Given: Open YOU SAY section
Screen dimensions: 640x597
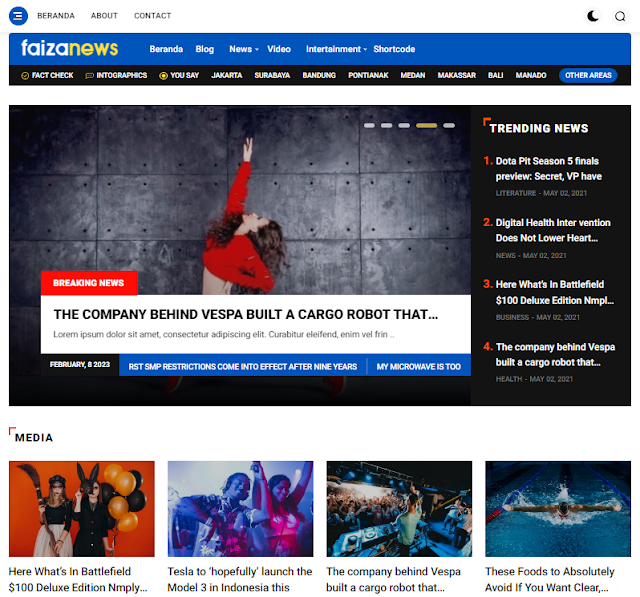Looking at the screenshot, I should [184, 75].
